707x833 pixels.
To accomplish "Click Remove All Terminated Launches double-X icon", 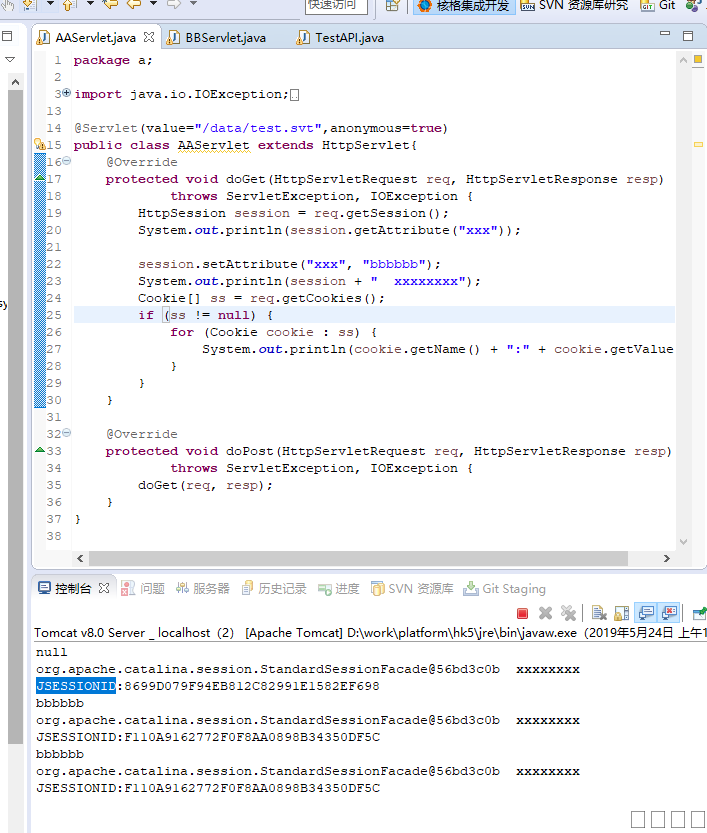I will (568, 613).
